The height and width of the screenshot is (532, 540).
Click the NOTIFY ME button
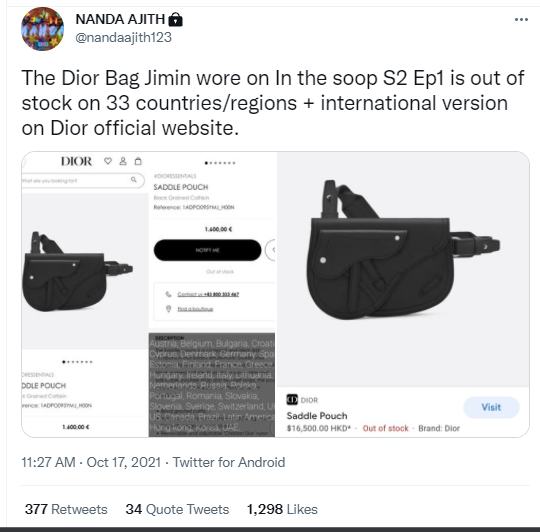(x=207, y=250)
